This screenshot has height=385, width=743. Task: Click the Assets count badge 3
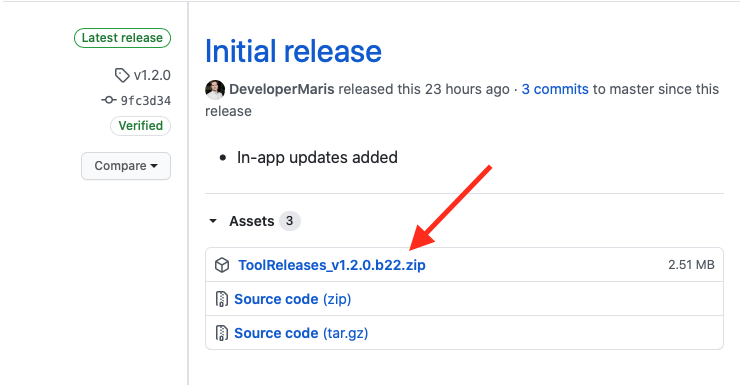coord(290,221)
